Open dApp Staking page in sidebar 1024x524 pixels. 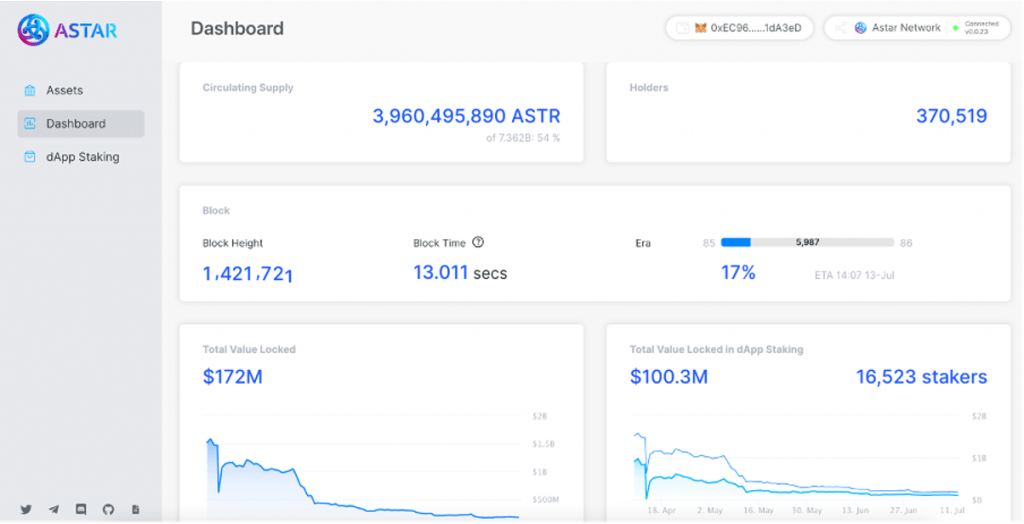(82, 157)
